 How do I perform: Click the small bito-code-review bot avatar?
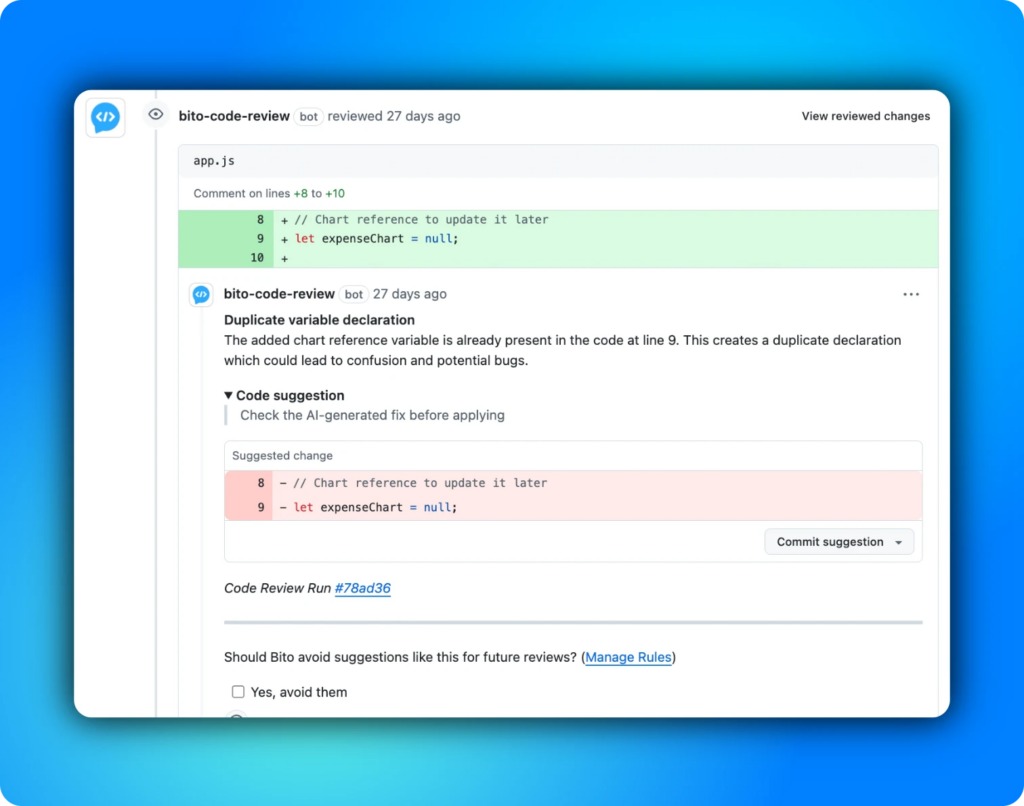pyautogui.click(x=203, y=294)
